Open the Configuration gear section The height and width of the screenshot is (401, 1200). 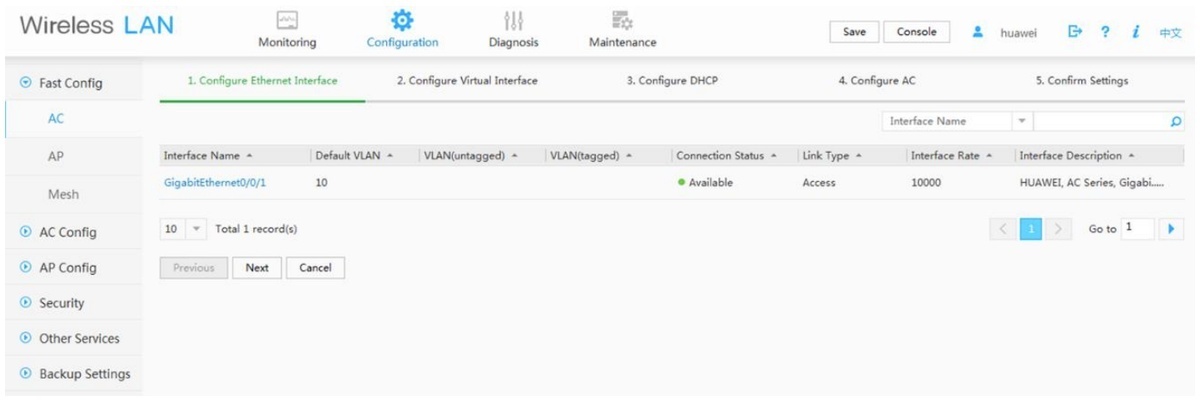coord(402,30)
